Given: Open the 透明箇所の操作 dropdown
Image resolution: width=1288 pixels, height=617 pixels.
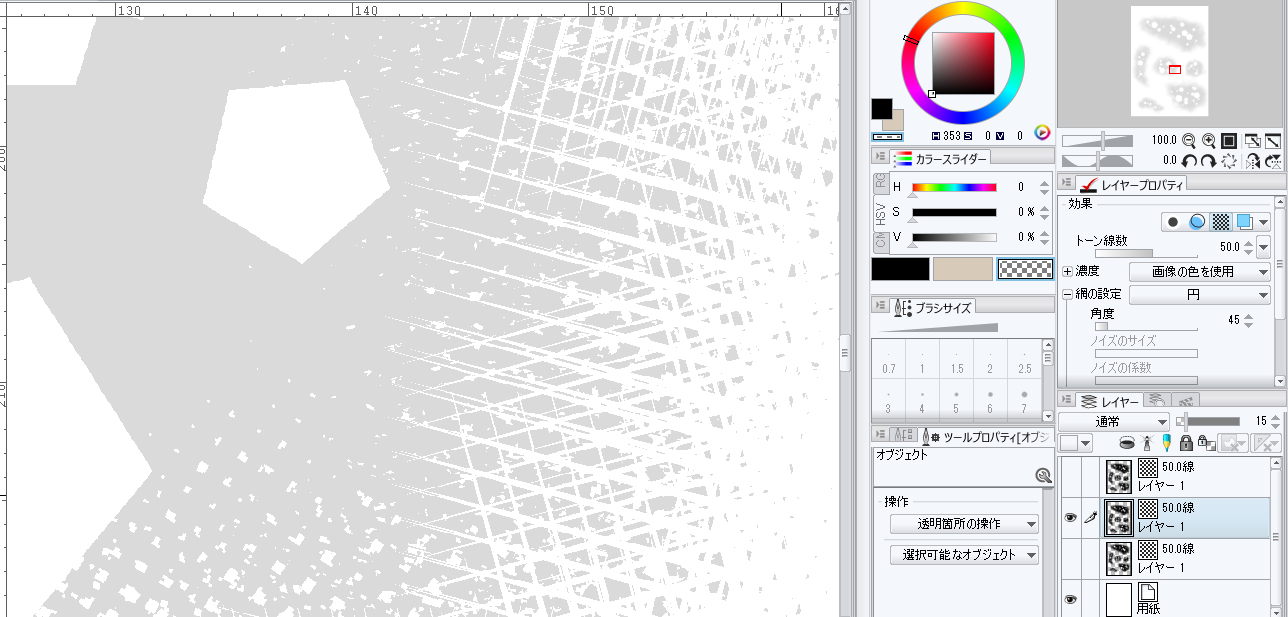Looking at the screenshot, I should [x=964, y=524].
